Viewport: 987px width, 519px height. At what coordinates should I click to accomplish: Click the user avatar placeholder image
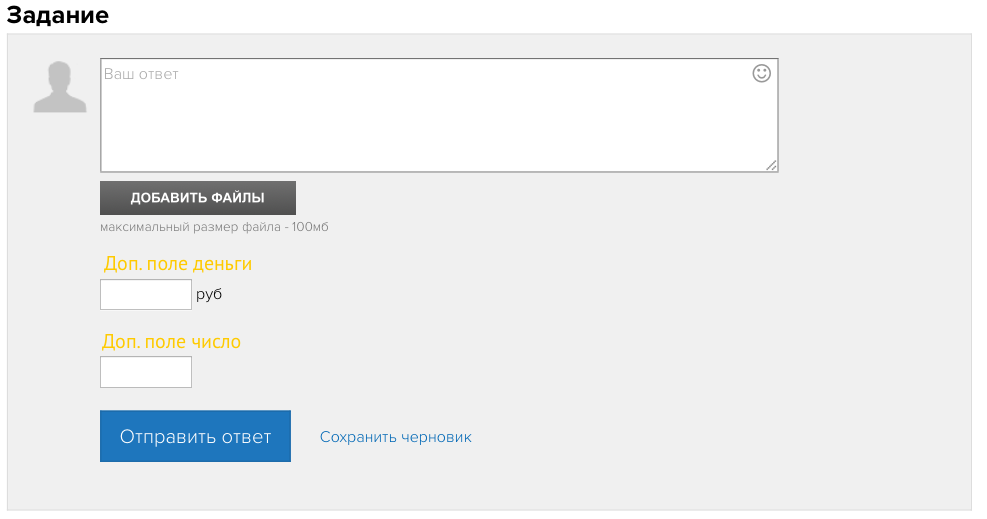tap(60, 87)
